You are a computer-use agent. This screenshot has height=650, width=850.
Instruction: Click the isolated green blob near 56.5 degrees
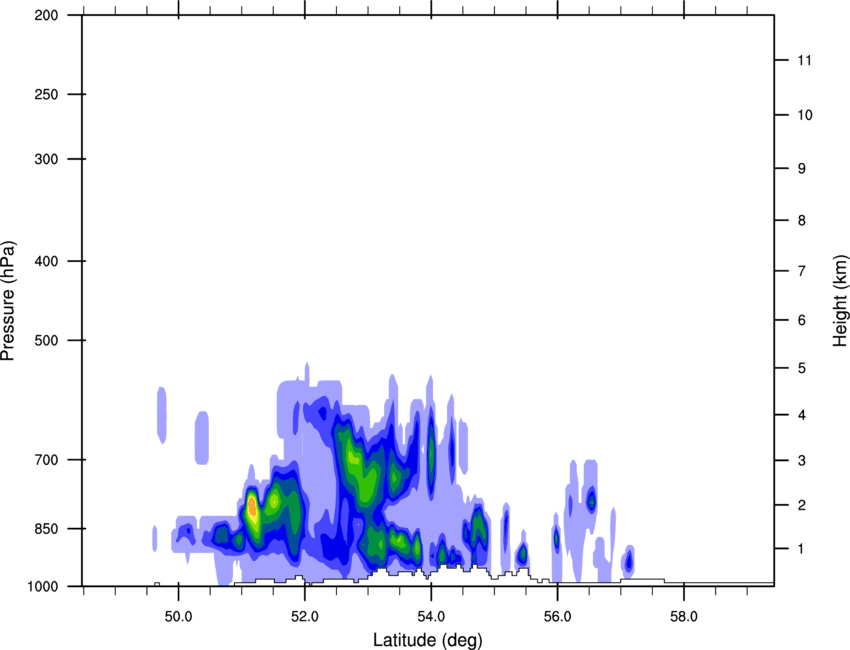(x=591, y=499)
